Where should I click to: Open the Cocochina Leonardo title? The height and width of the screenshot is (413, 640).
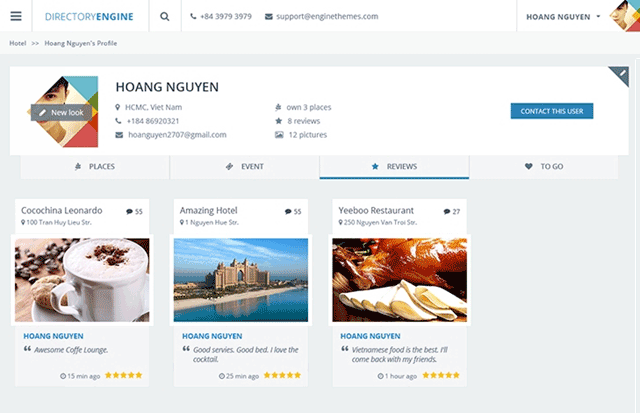pos(62,211)
